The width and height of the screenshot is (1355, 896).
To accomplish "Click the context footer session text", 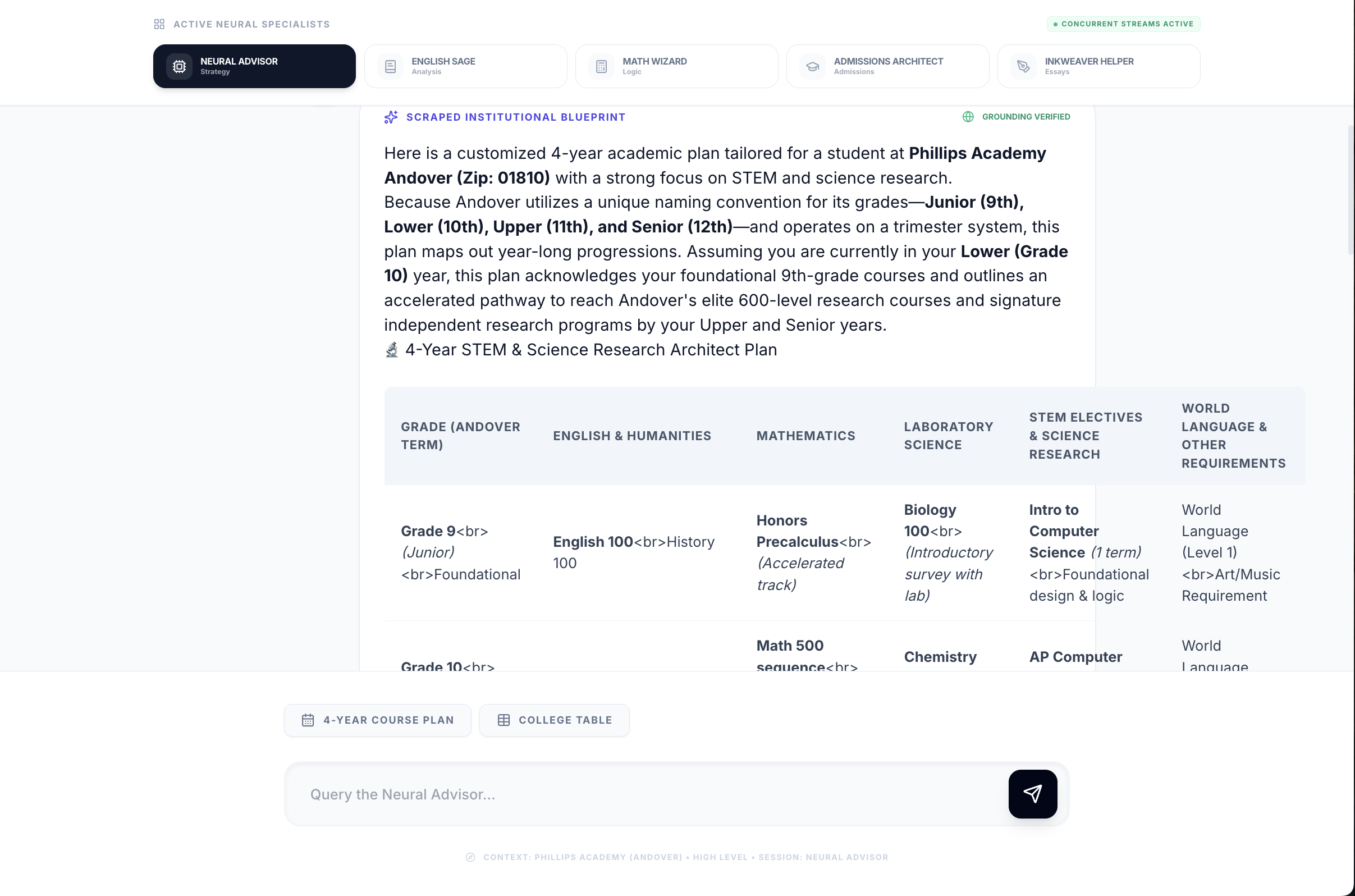I will pos(685,857).
